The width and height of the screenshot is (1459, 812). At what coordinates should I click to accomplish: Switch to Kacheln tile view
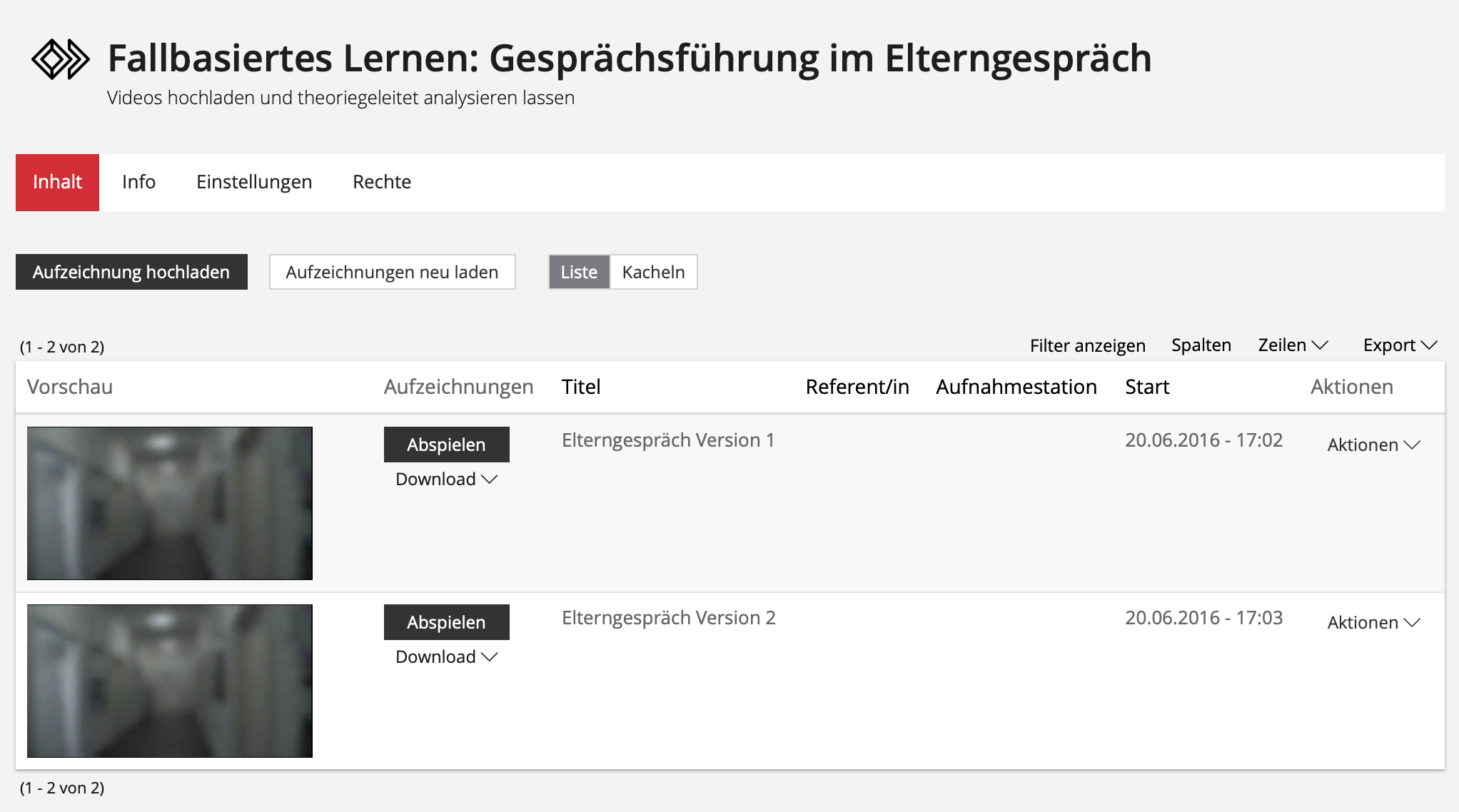click(653, 272)
